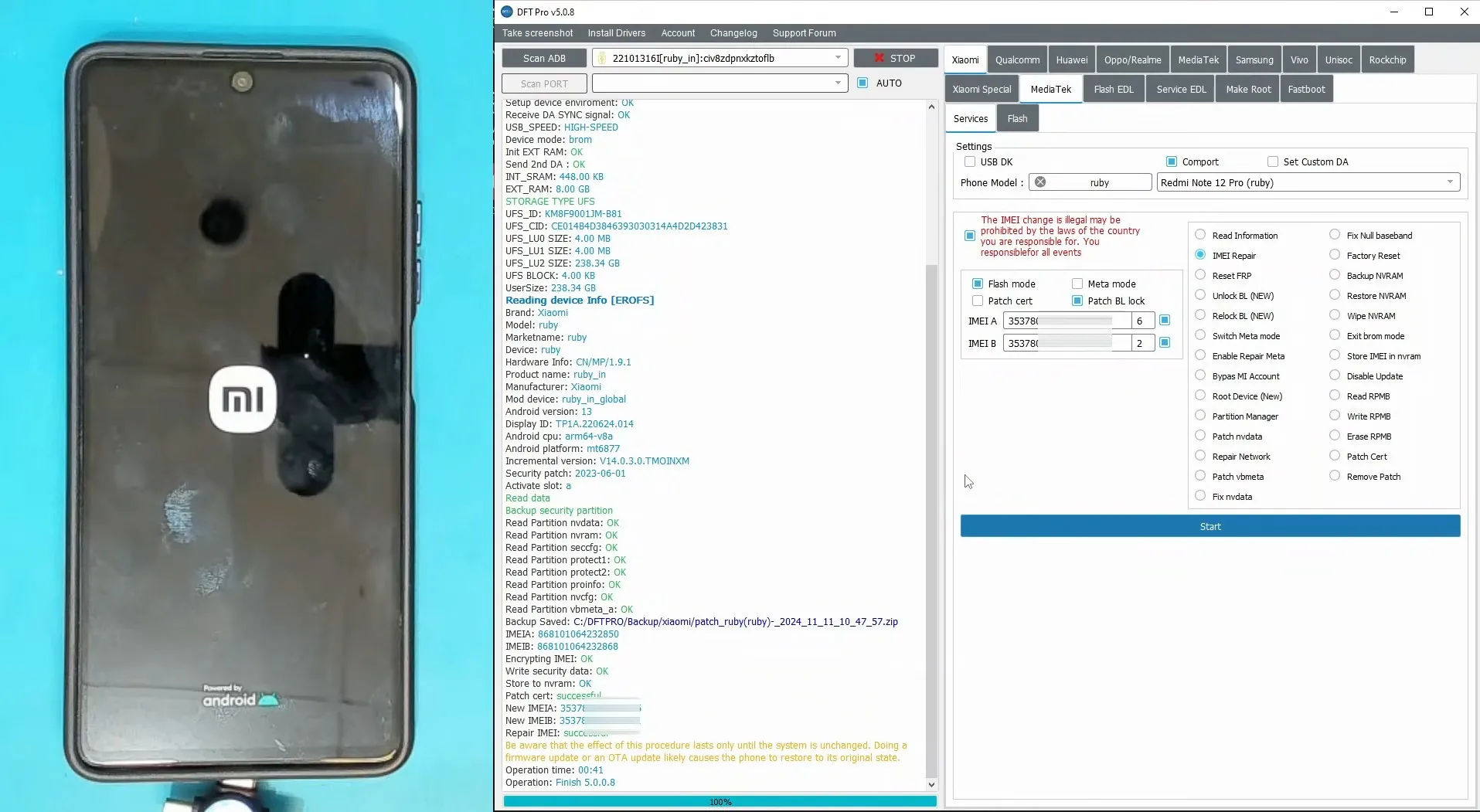
Task: Choose the Reset FRP option
Action: click(1200, 274)
